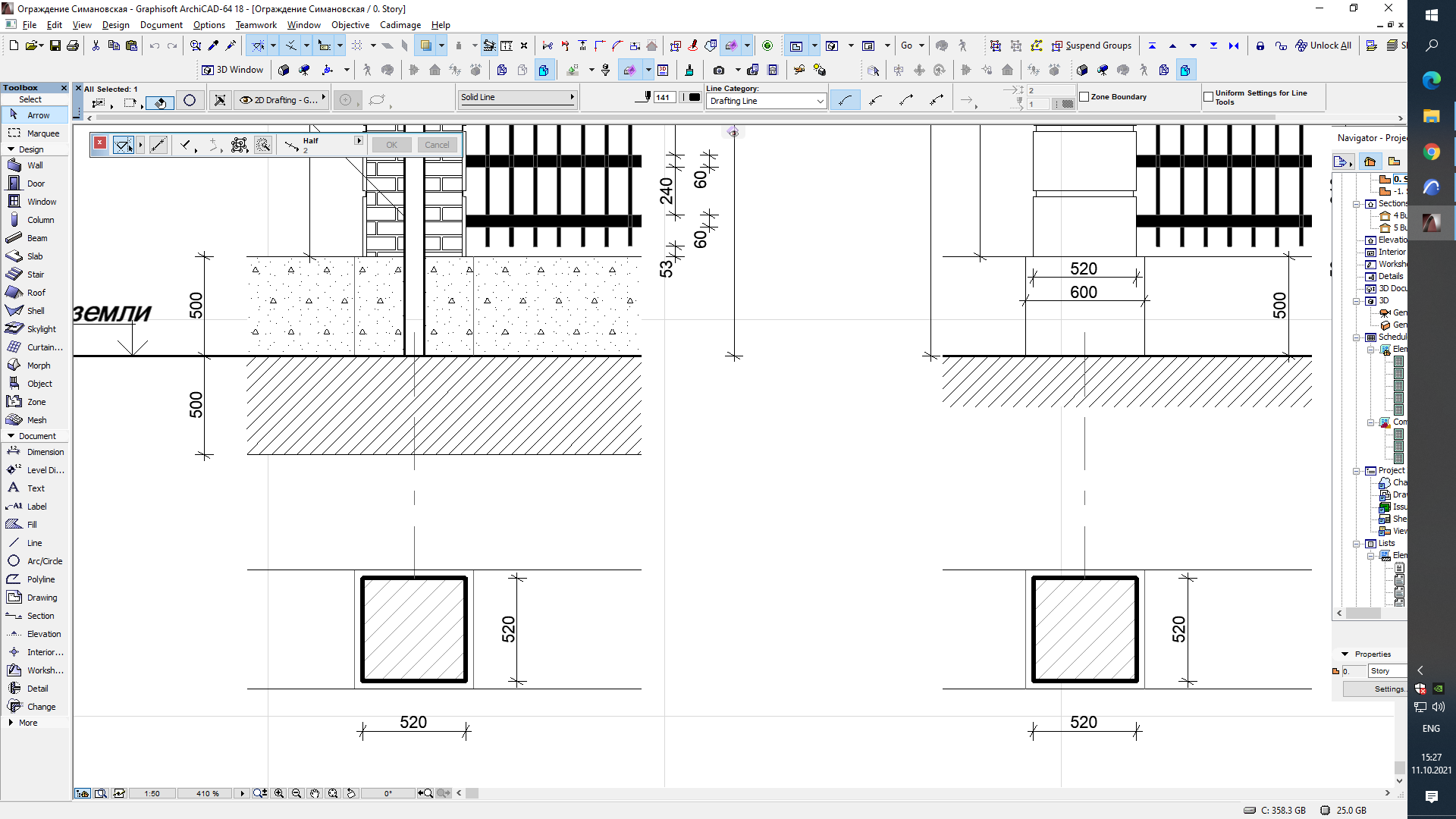Click the Unlock All button
Viewport: 1456px width, 819px height.
pyautogui.click(x=1323, y=45)
